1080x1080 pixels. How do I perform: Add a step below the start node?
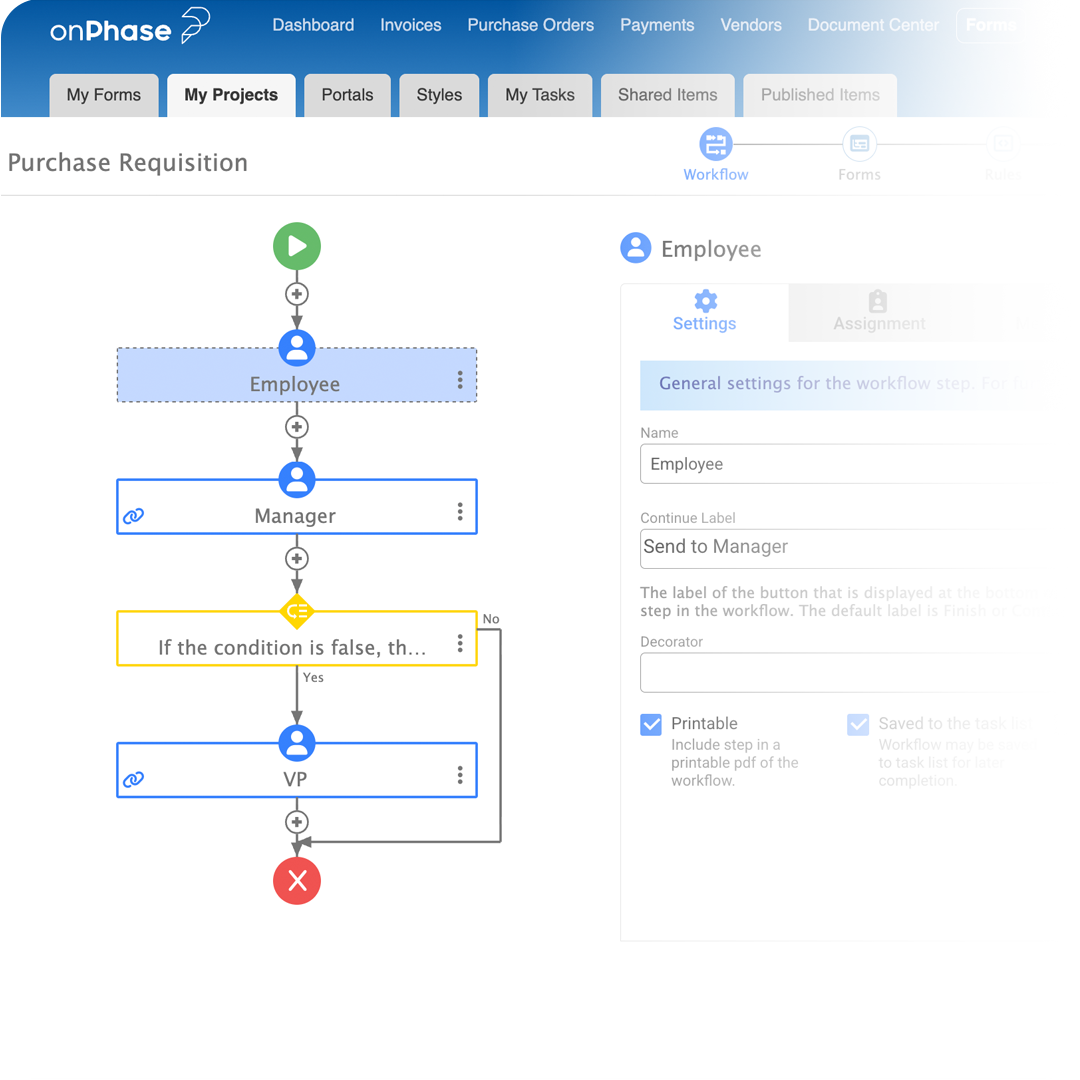297,294
